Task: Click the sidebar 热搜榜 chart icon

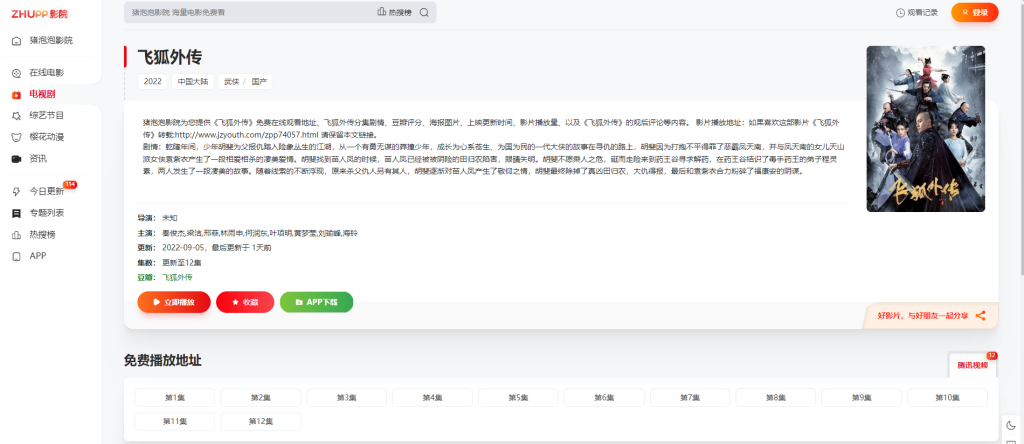Action: pyautogui.click(x=16, y=235)
